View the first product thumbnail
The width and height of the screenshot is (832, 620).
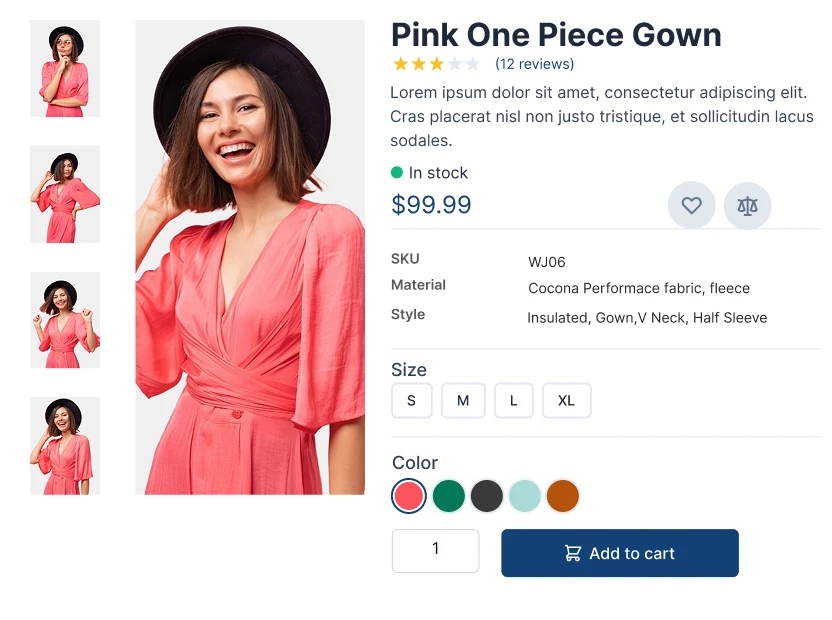click(65, 69)
